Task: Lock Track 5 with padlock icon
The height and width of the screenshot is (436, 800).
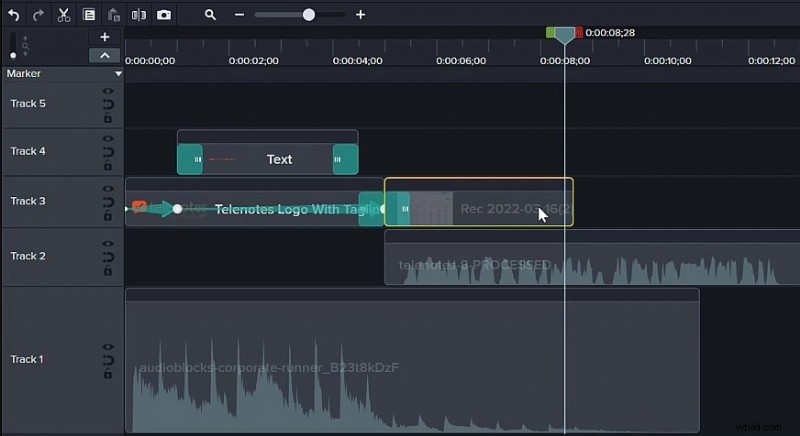Action: tap(108, 118)
